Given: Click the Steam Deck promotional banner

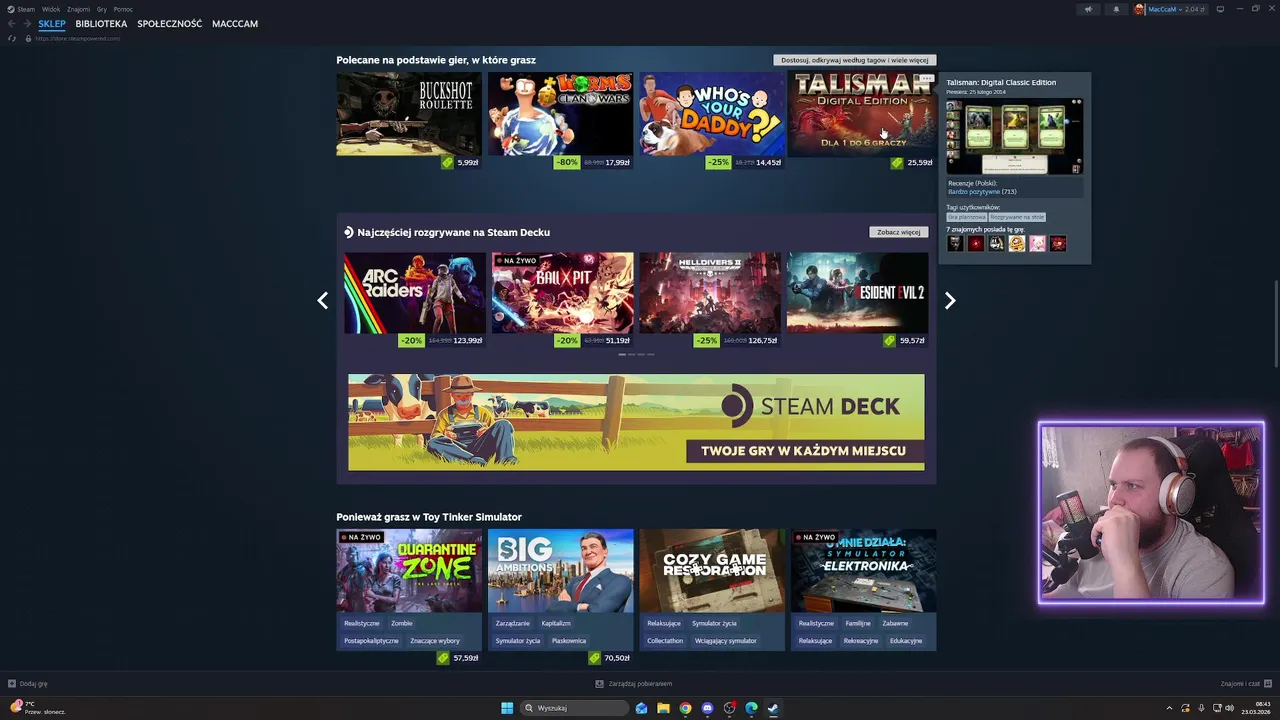Looking at the screenshot, I should (636, 422).
